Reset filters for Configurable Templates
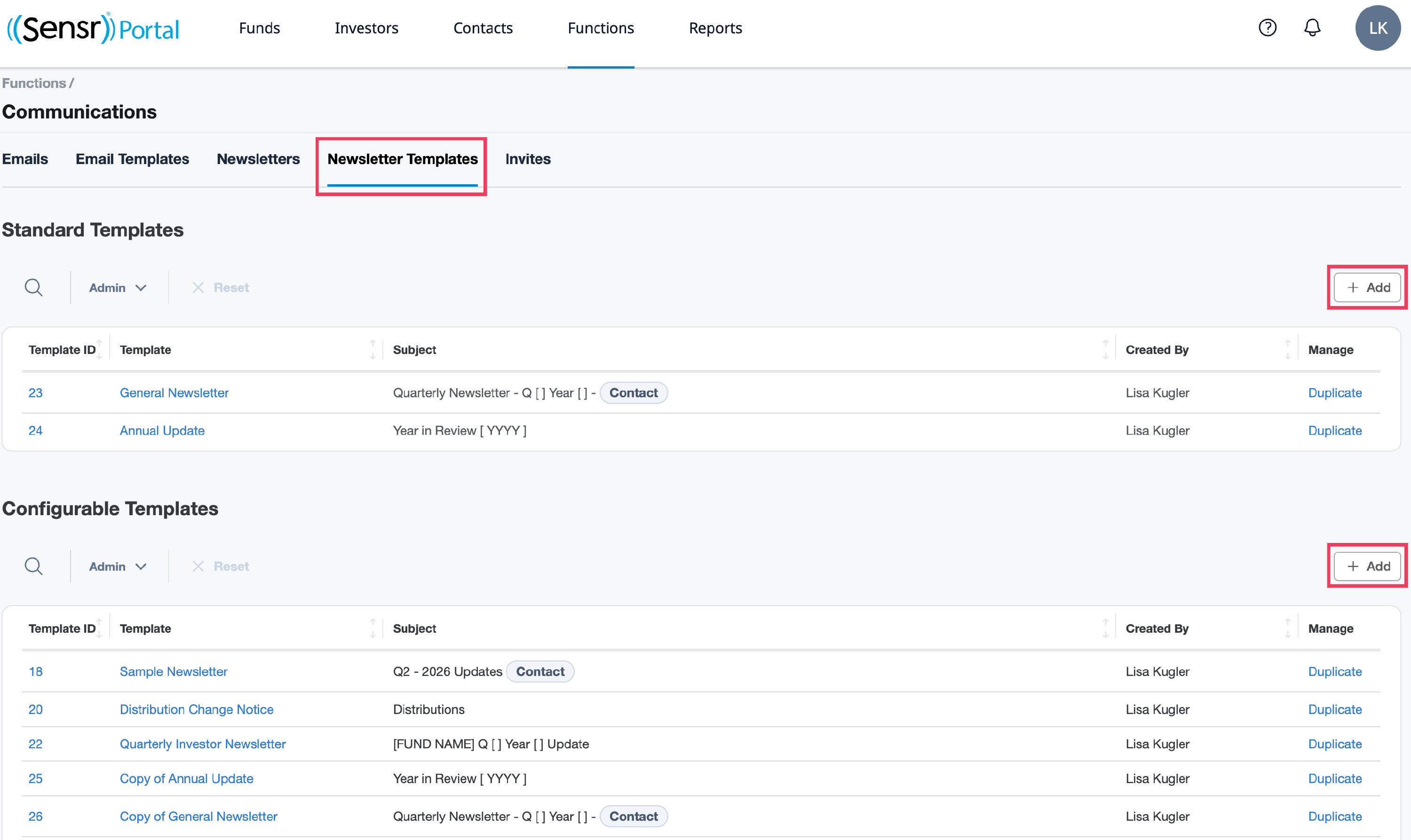Screen dimensions: 1411x840 pos(221,566)
